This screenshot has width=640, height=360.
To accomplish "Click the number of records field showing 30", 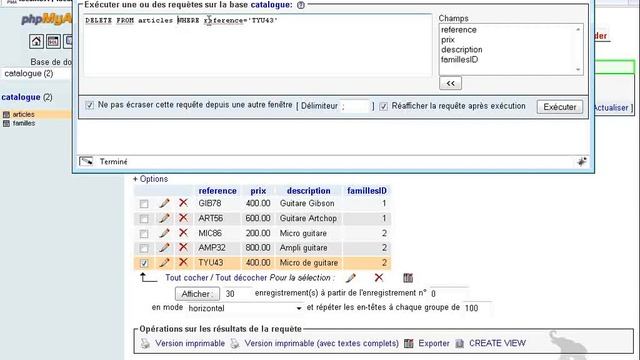I will click(237, 294).
